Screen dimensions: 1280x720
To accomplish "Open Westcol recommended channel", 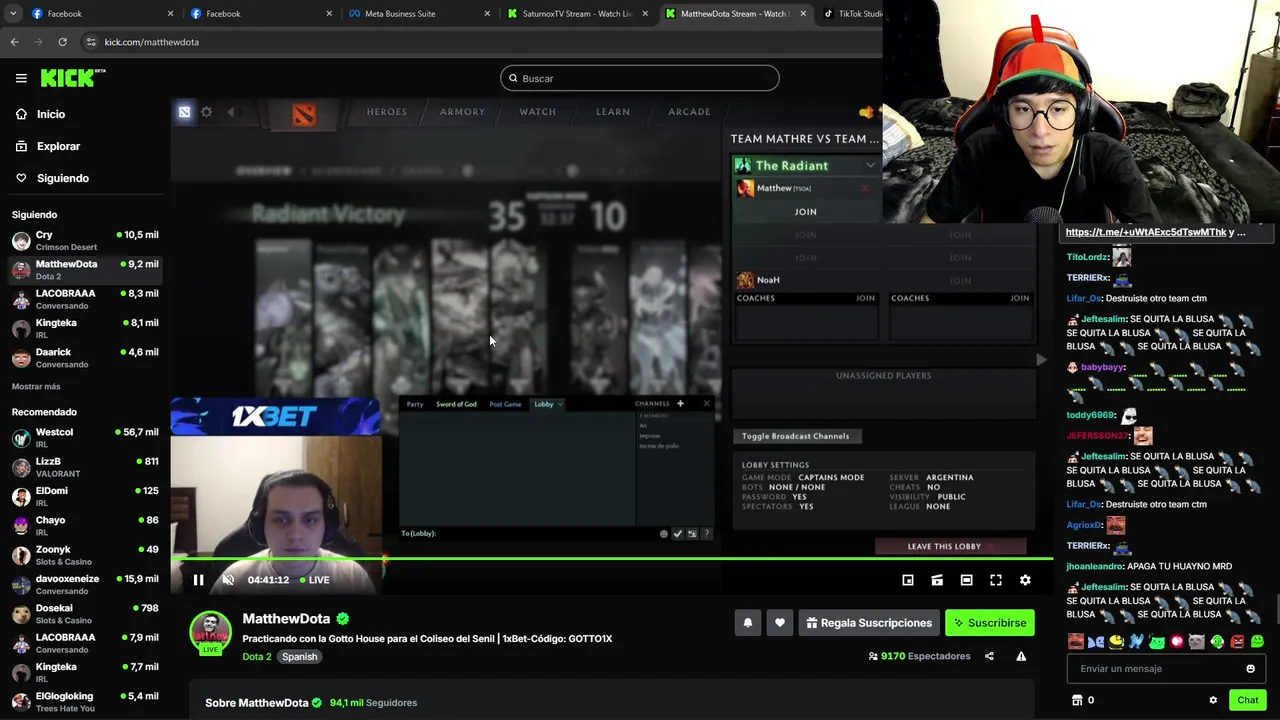I will tap(85, 438).
